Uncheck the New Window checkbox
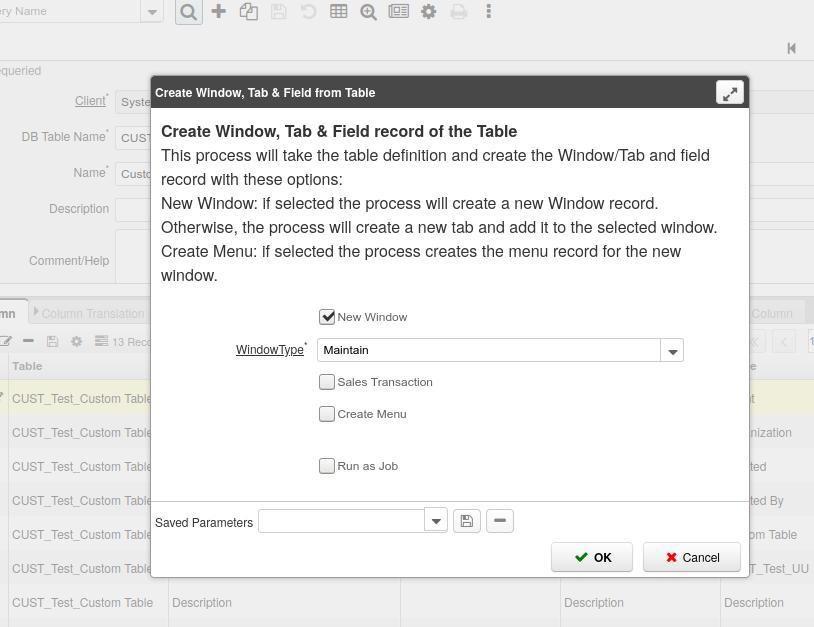Image resolution: width=814 pixels, height=627 pixels. tap(327, 316)
